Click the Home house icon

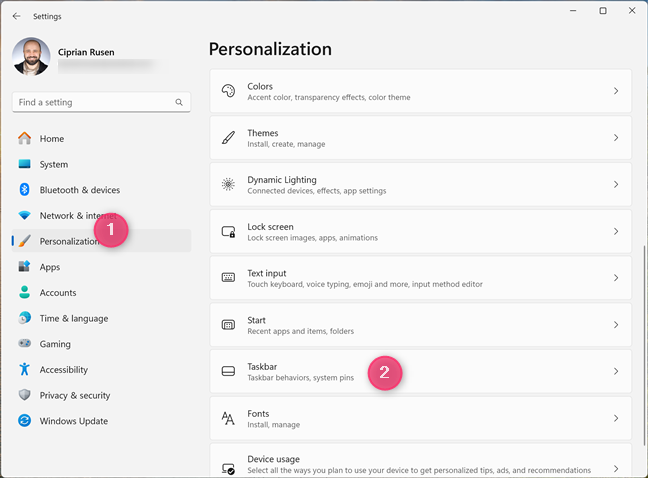(24, 138)
